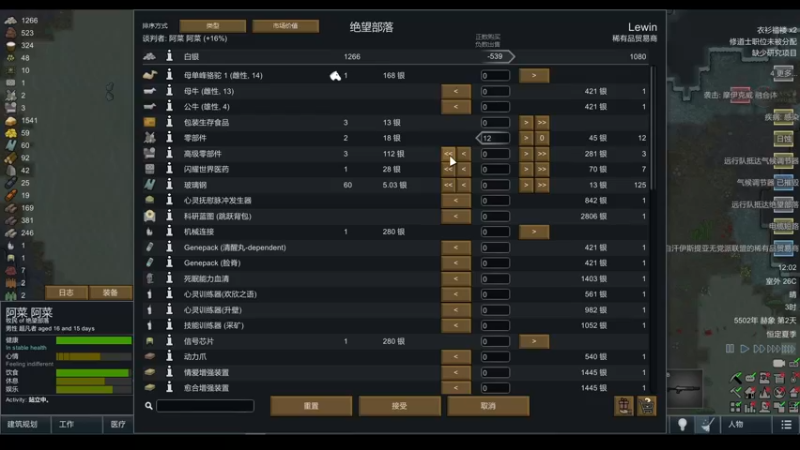The height and width of the screenshot is (450, 800).
Task: Click the 健康 health bar
Action: [93, 340]
